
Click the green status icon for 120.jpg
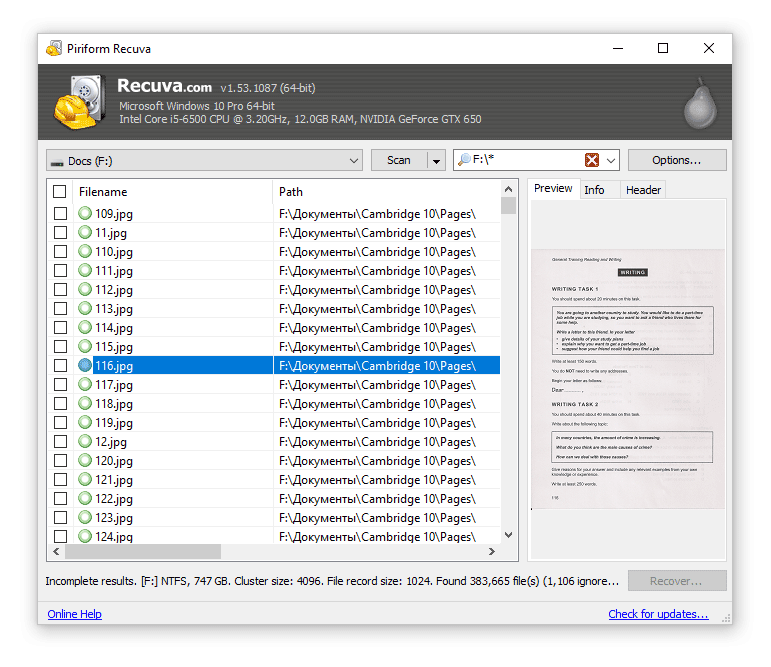[85, 460]
